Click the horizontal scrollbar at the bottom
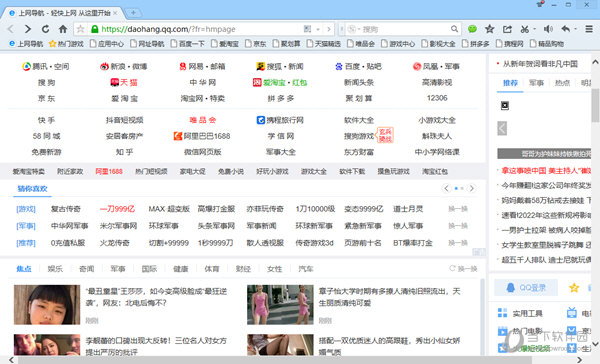 pyautogui.click(x=275, y=360)
